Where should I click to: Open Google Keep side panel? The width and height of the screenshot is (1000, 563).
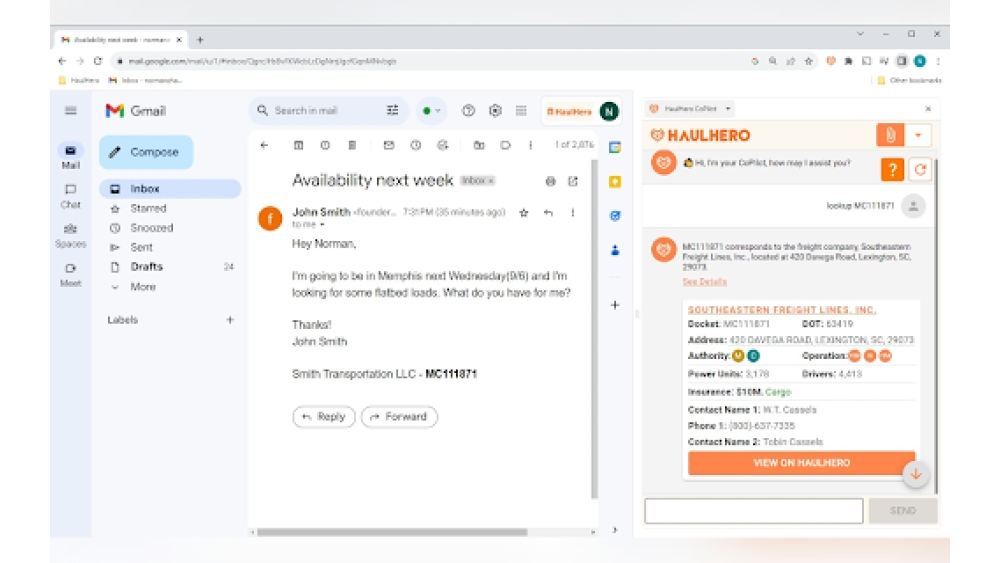coord(615,182)
